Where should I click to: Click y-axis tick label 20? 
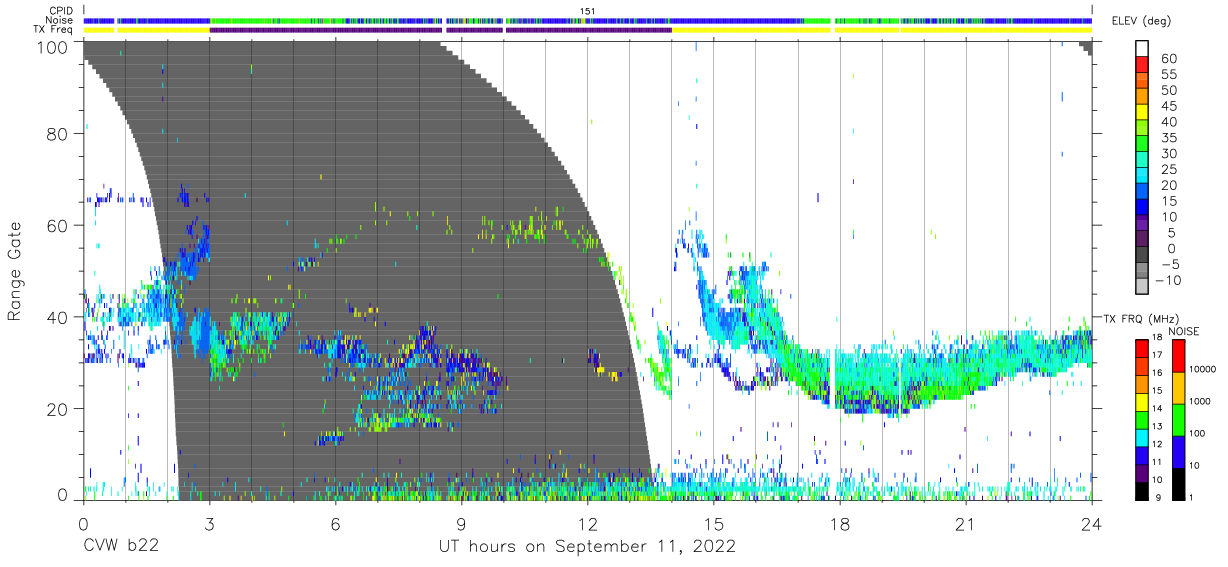pos(58,409)
